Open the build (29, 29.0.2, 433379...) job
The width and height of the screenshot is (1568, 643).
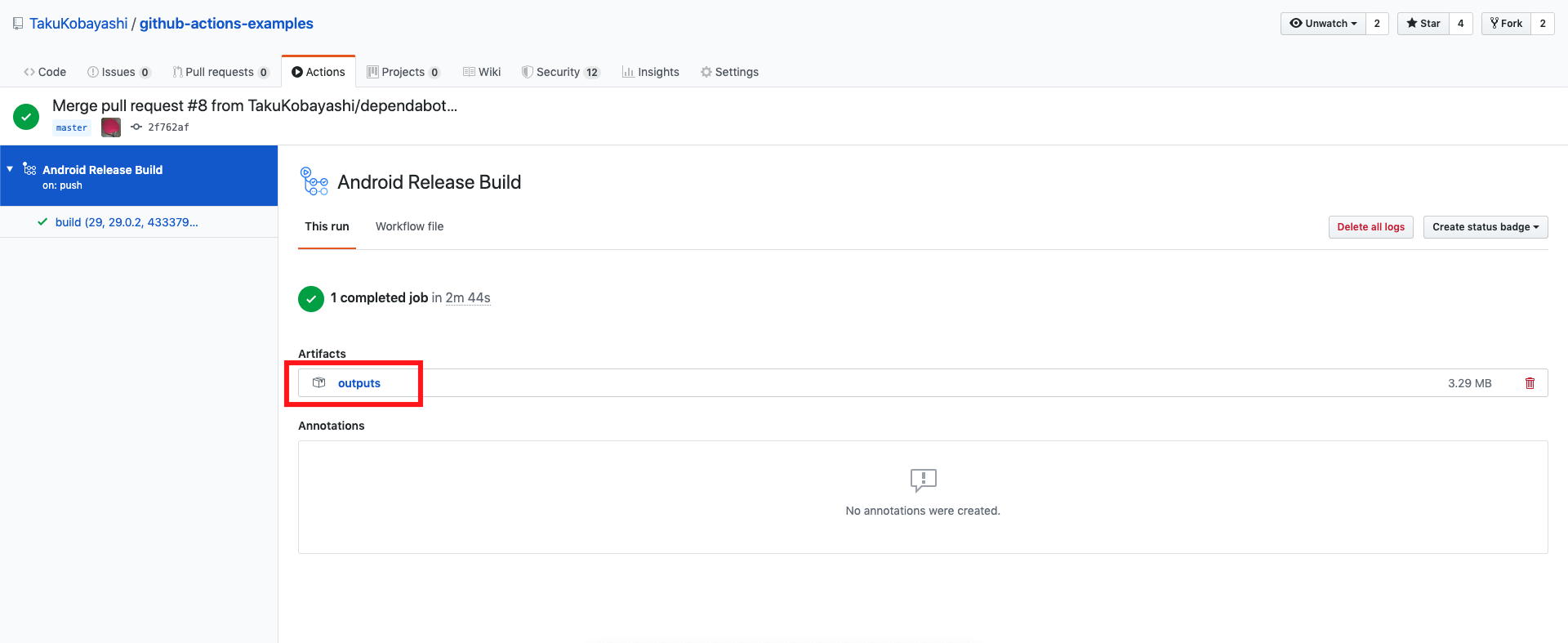coord(127,222)
